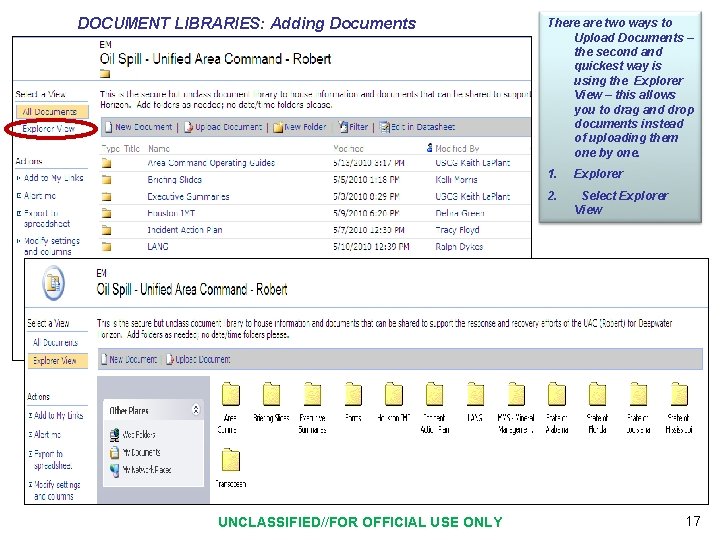Click the folder icon in the Executive Summaries list row
The width and height of the screenshot is (720, 540).
click(107, 197)
